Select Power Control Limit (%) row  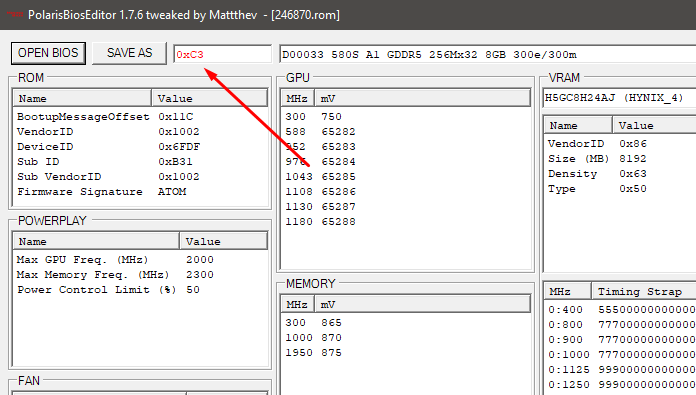pos(141,290)
